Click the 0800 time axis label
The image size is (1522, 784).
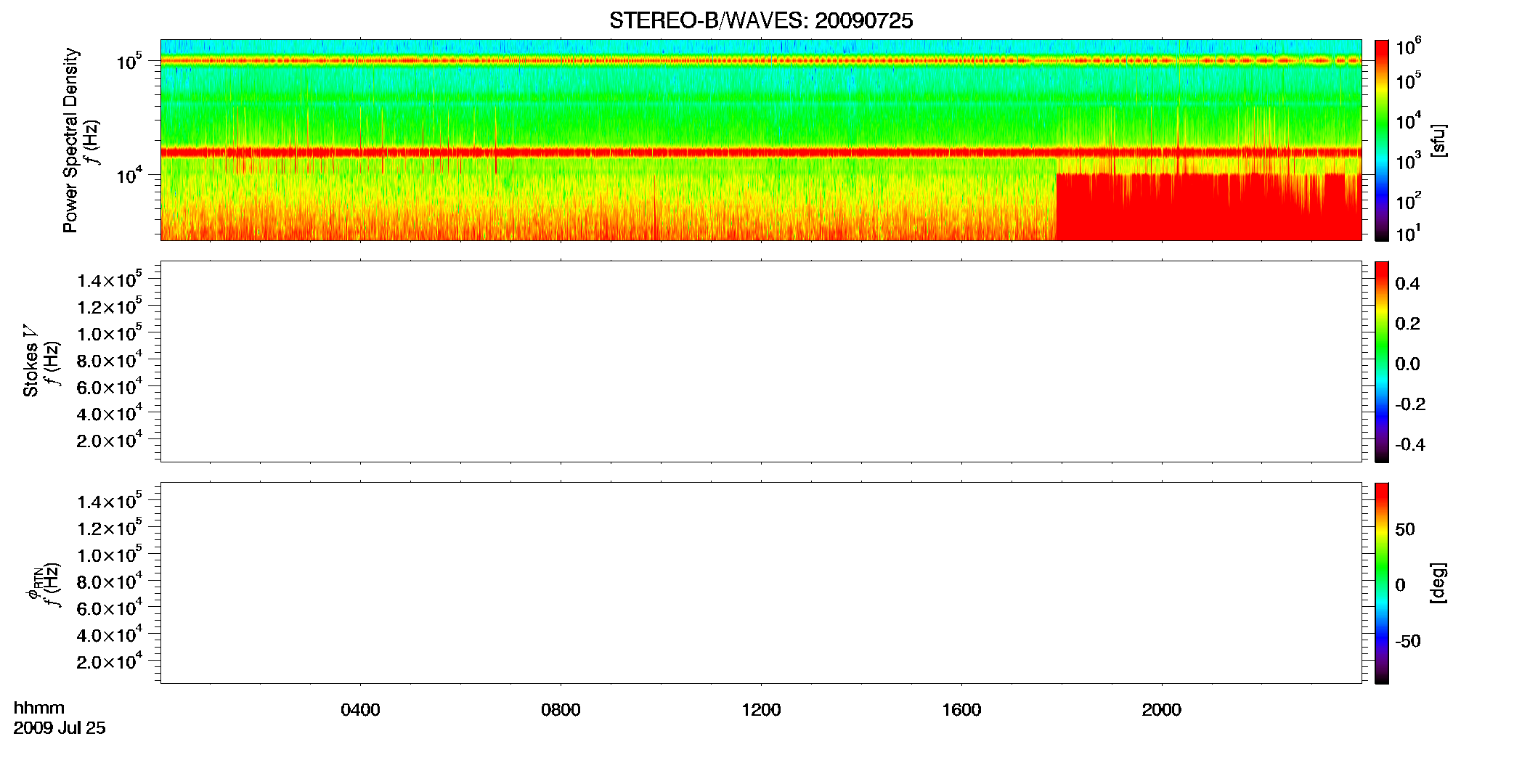[x=561, y=710]
